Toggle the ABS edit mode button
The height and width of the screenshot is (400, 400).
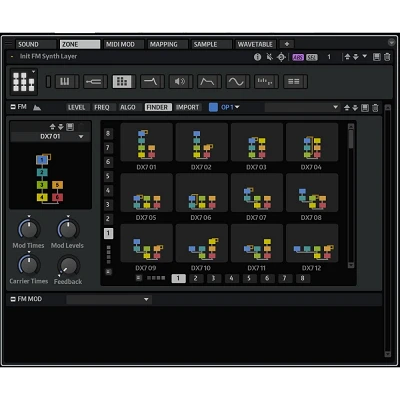coord(298,57)
